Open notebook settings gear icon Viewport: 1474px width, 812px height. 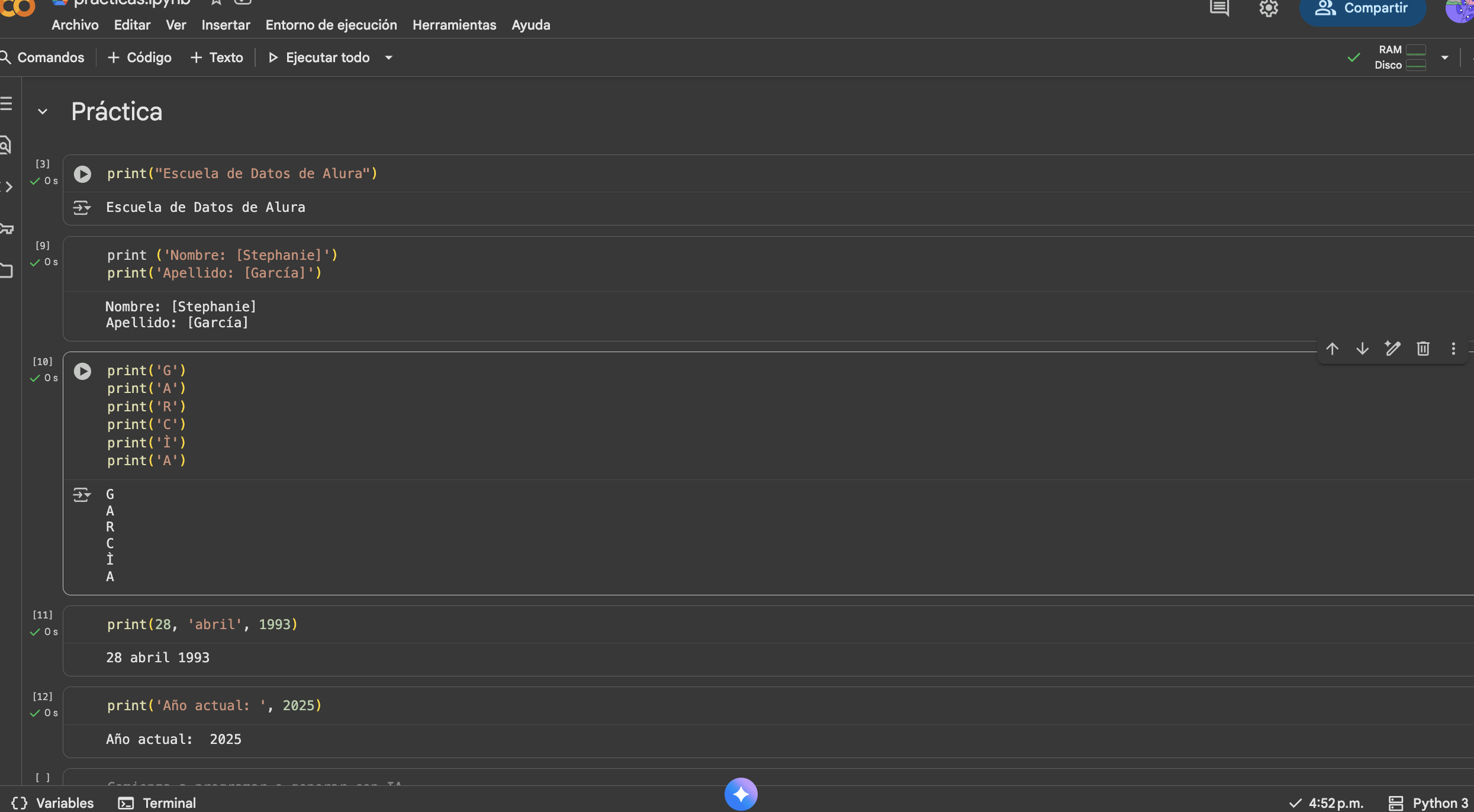pyautogui.click(x=1268, y=8)
